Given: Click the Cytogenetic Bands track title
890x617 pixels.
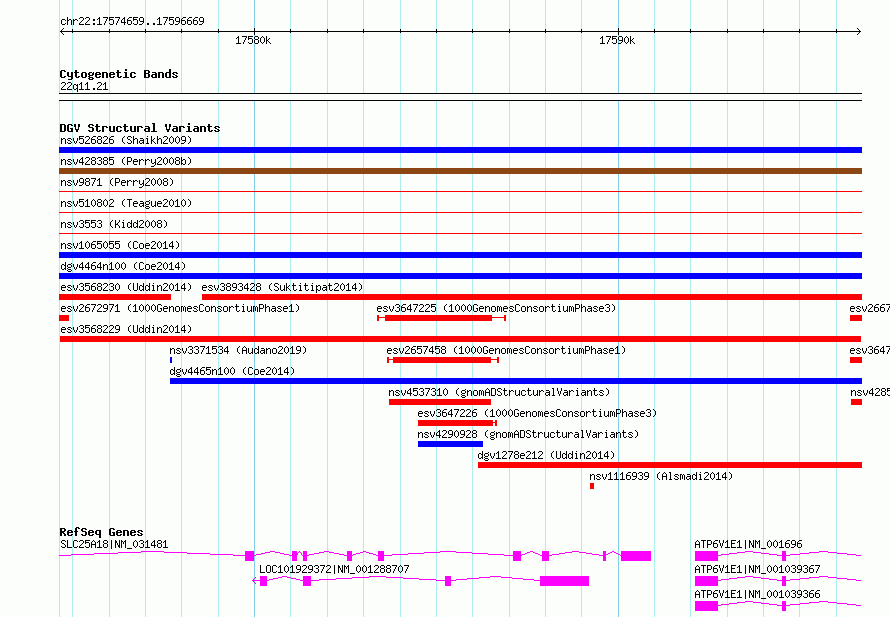Looking at the screenshot, I should [x=119, y=74].
